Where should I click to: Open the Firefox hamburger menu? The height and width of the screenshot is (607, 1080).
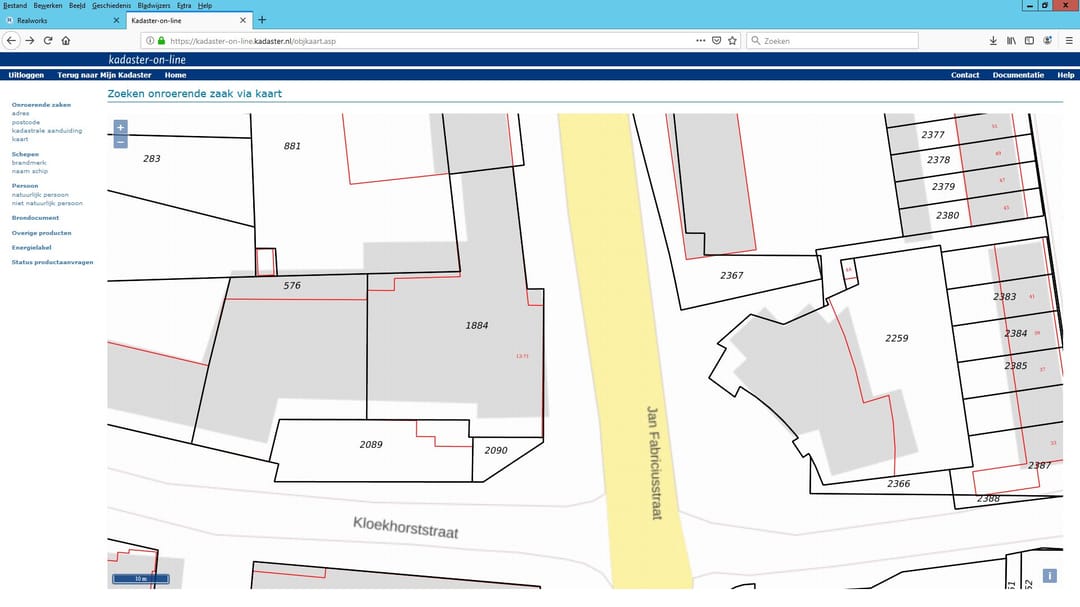pyautogui.click(x=1069, y=41)
